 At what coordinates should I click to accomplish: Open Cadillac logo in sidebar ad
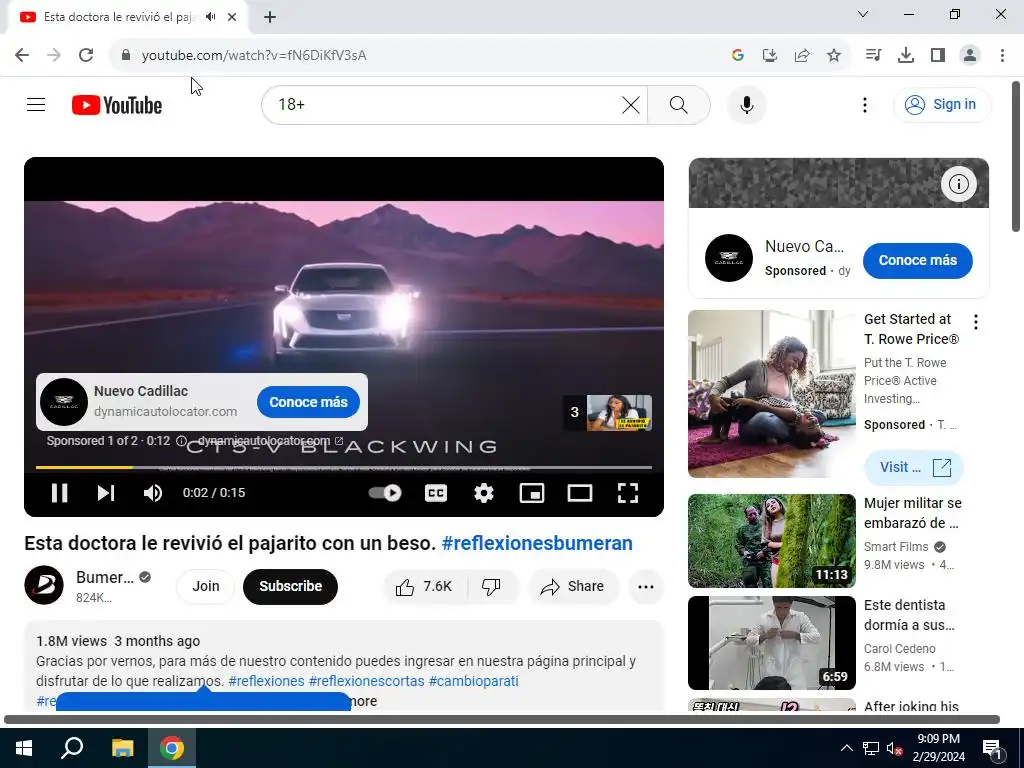coord(729,258)
